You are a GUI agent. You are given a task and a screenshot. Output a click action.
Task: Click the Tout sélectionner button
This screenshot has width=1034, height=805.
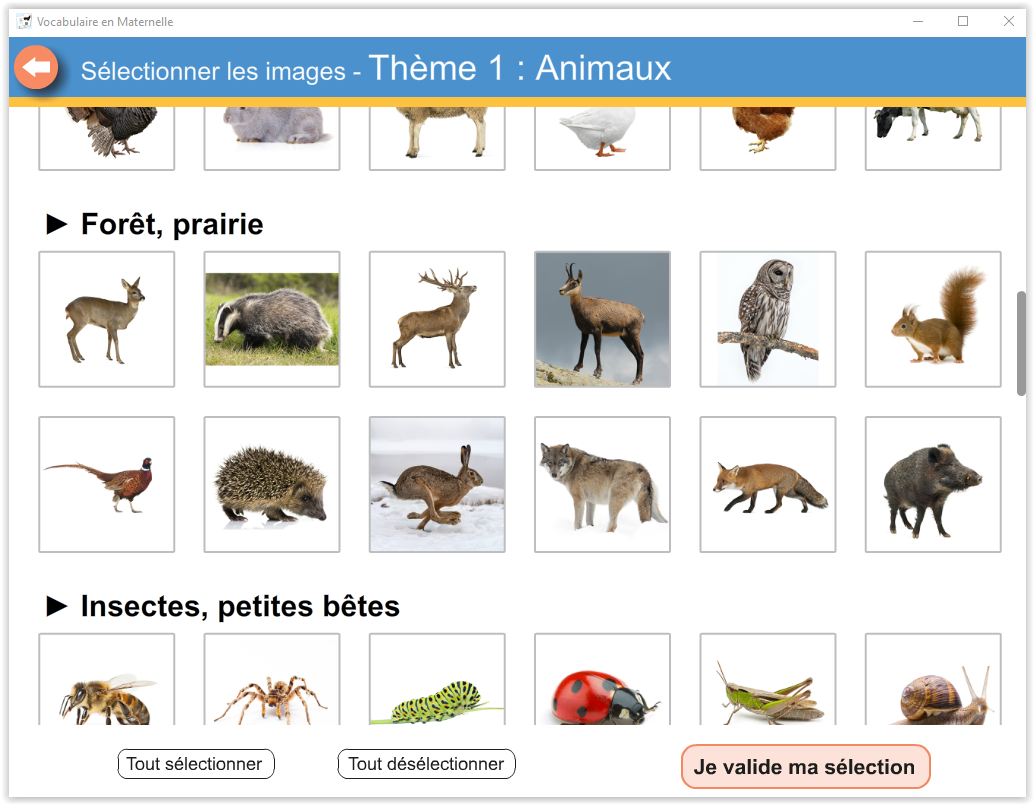(x=196, y=764)
